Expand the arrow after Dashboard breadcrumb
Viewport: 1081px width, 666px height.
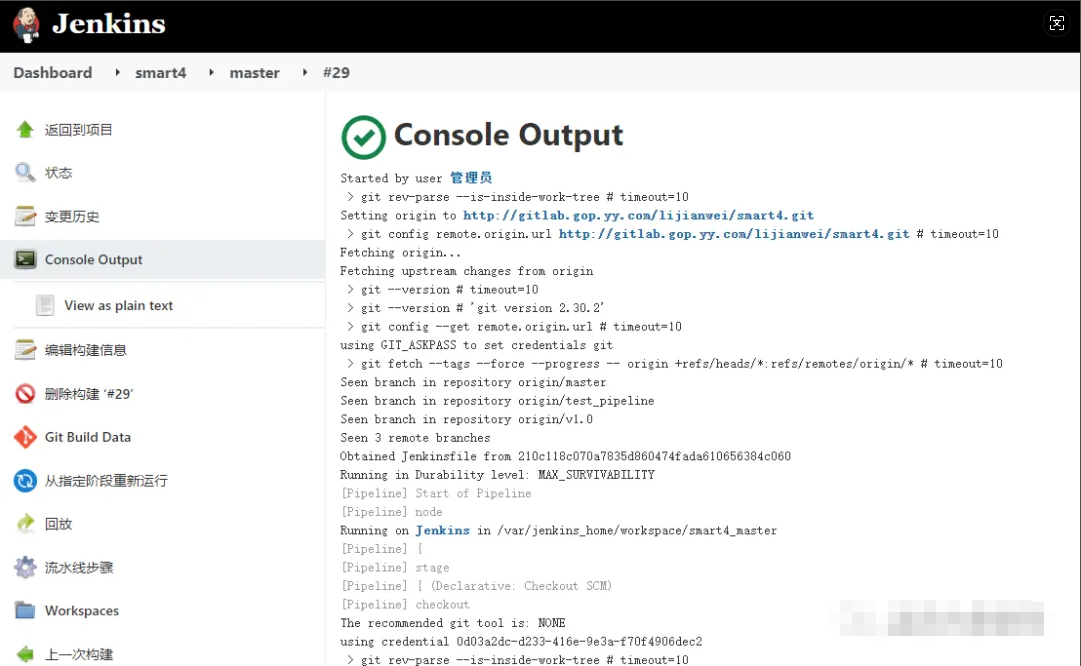(x=117, y=72)
